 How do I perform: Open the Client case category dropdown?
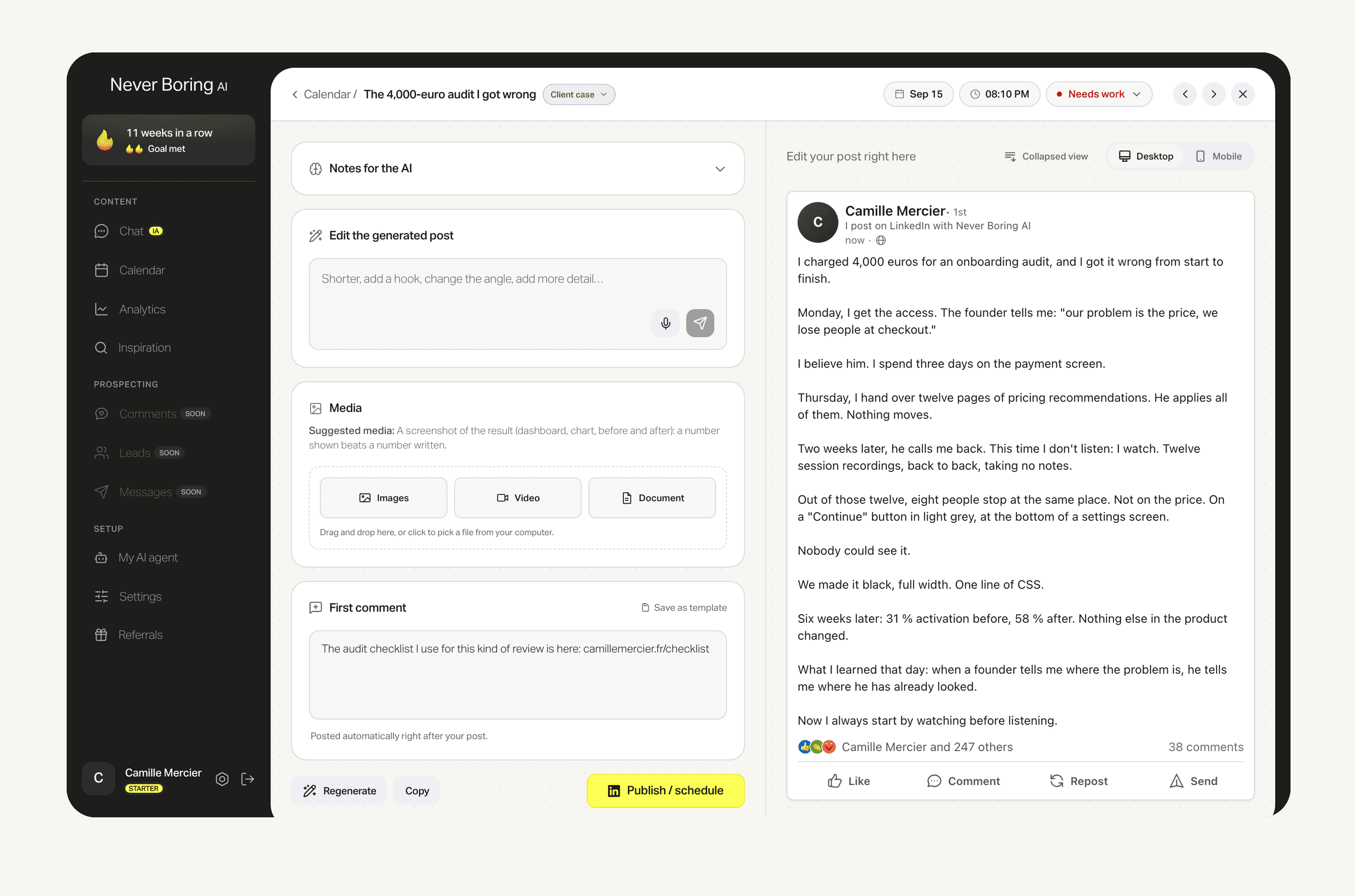point(579,95)
